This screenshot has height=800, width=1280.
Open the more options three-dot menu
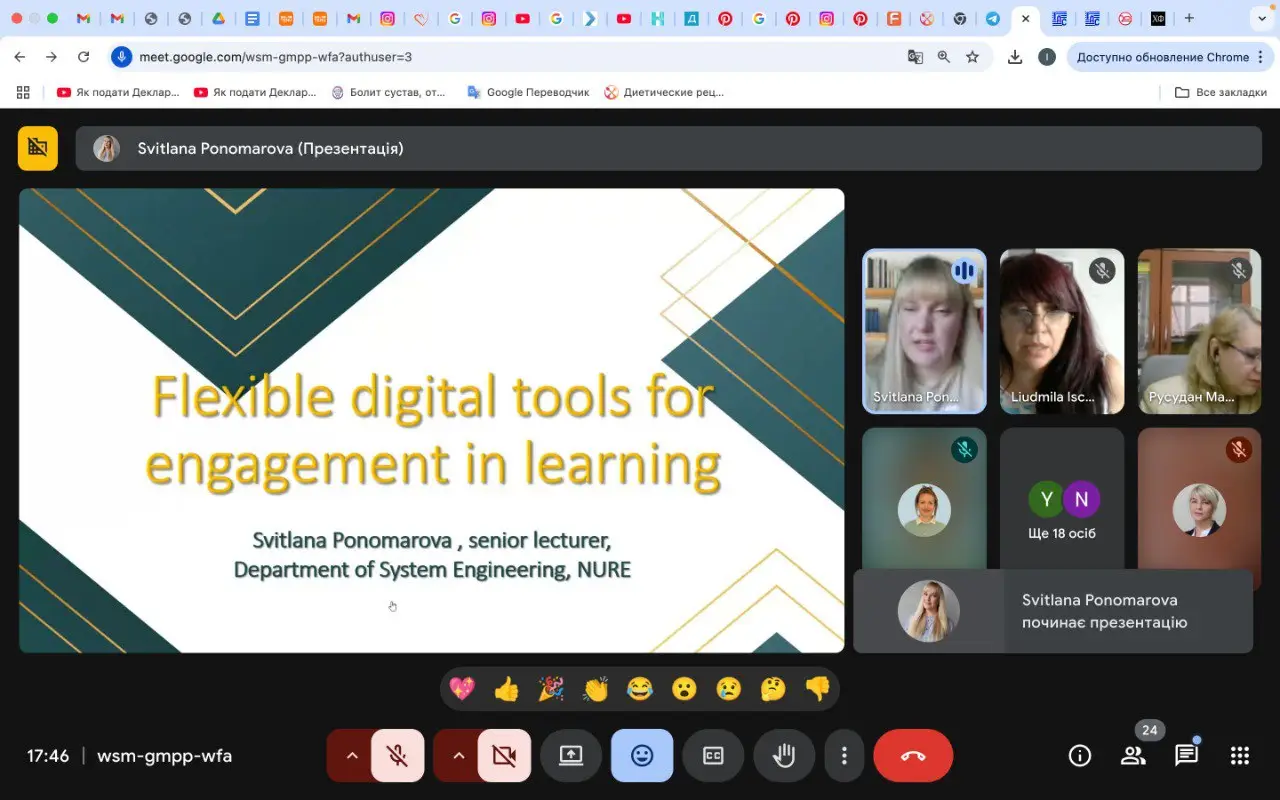tap(844, 756)
